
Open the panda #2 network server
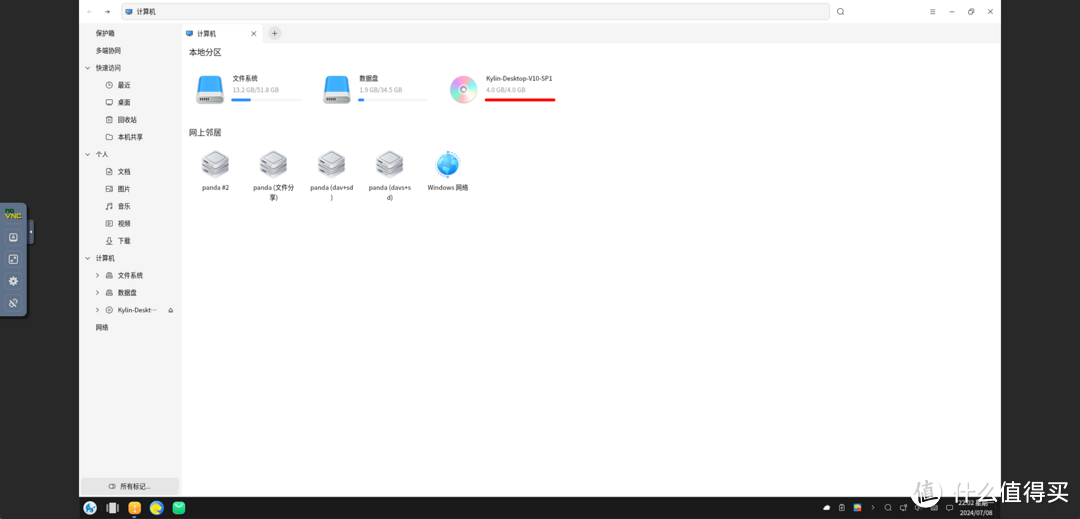(x=215, y=165)
